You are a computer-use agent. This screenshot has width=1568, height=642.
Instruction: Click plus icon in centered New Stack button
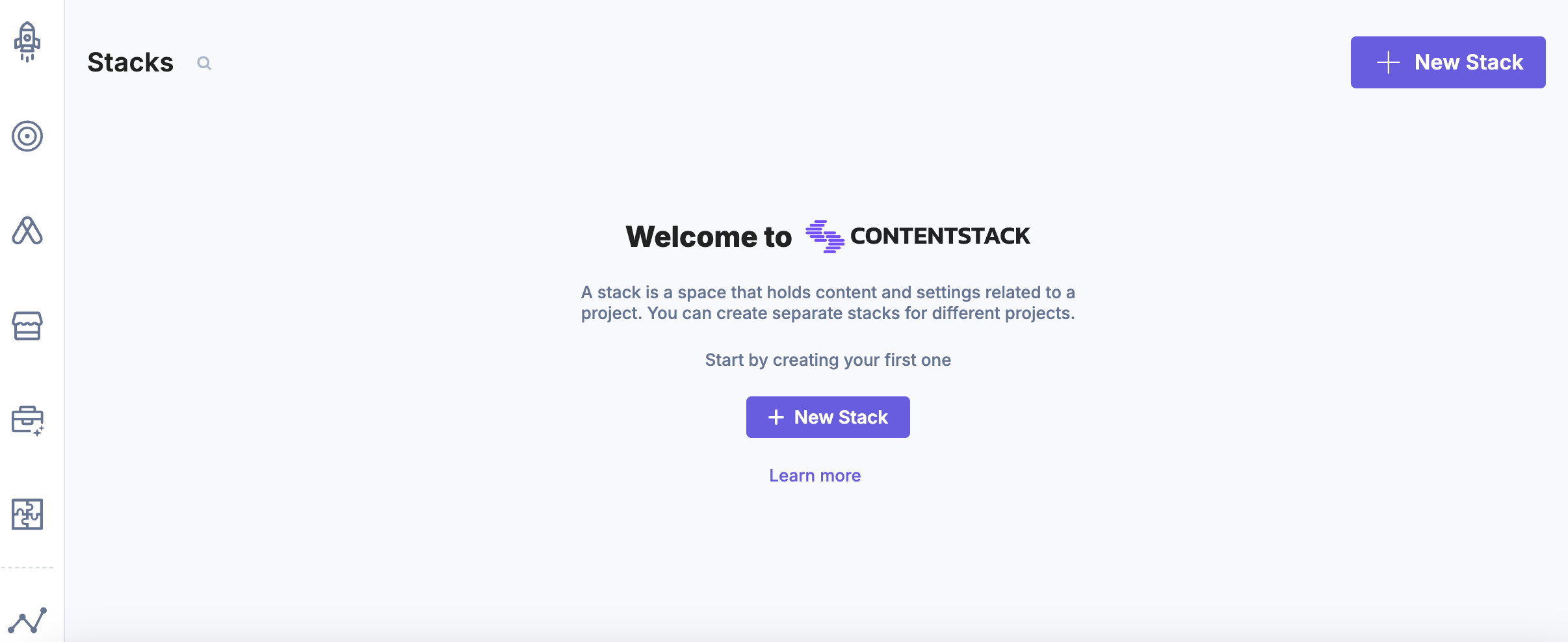coord(776,417)
